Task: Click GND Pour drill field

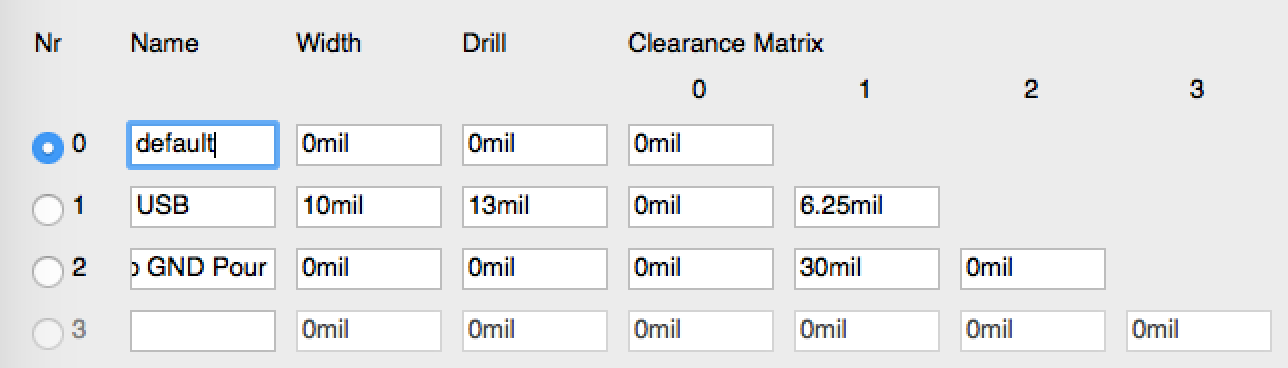Action: pos(535,269)
